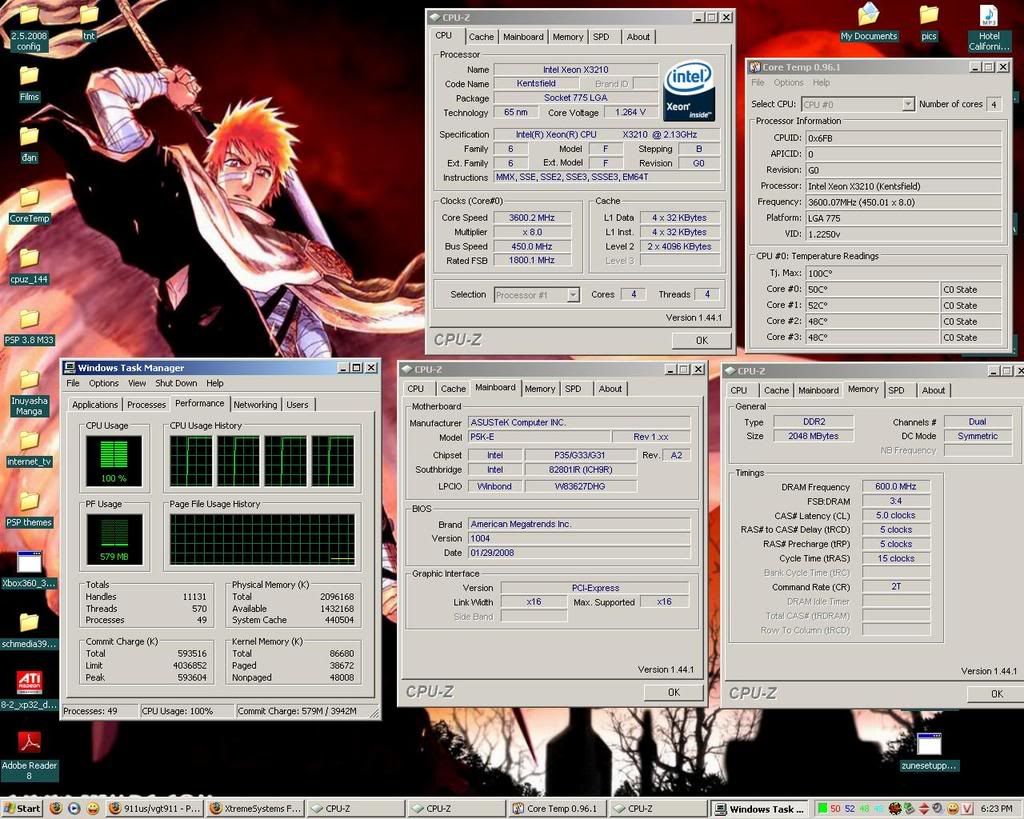The width and height of the screenshot is (1024, 819).
Task: Click the '911us/vgt911' taskbar button
Action: point(155,809)
